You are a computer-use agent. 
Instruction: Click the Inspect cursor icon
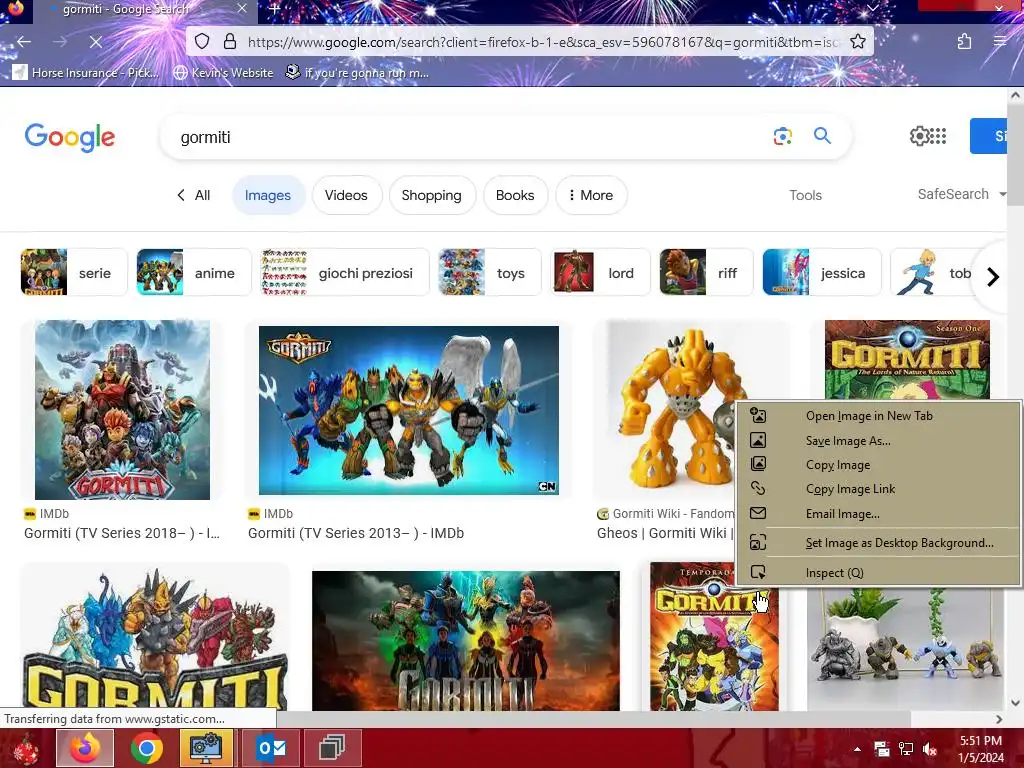(758, 572)
